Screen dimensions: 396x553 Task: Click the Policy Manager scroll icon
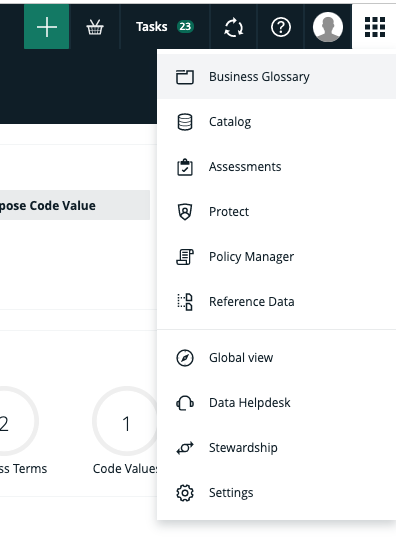[x=185, y=257]
